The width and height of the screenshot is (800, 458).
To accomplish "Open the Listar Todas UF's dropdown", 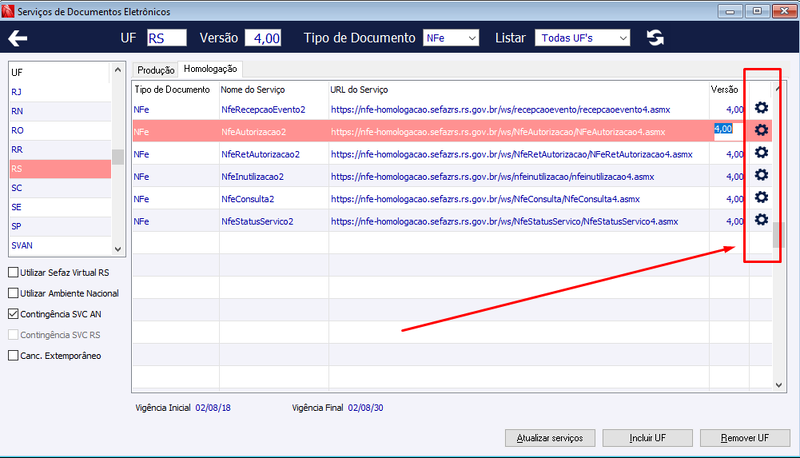I will coord(582,38).
